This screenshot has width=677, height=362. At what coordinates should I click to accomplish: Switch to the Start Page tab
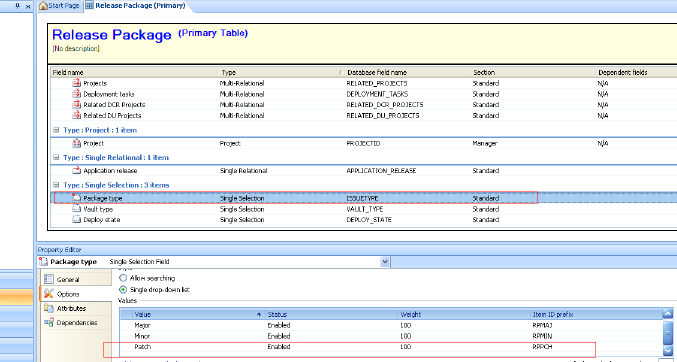pos(59,6)
